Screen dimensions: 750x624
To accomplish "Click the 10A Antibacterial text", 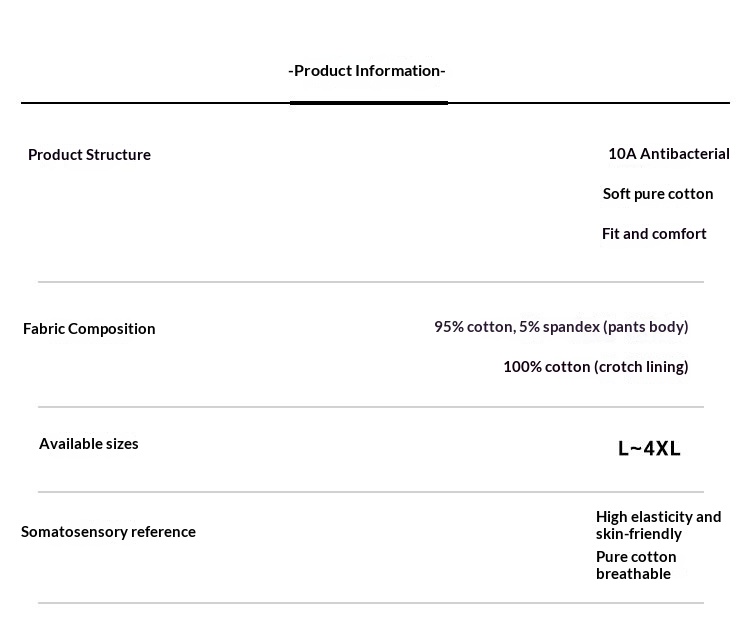I will [669, 153].
